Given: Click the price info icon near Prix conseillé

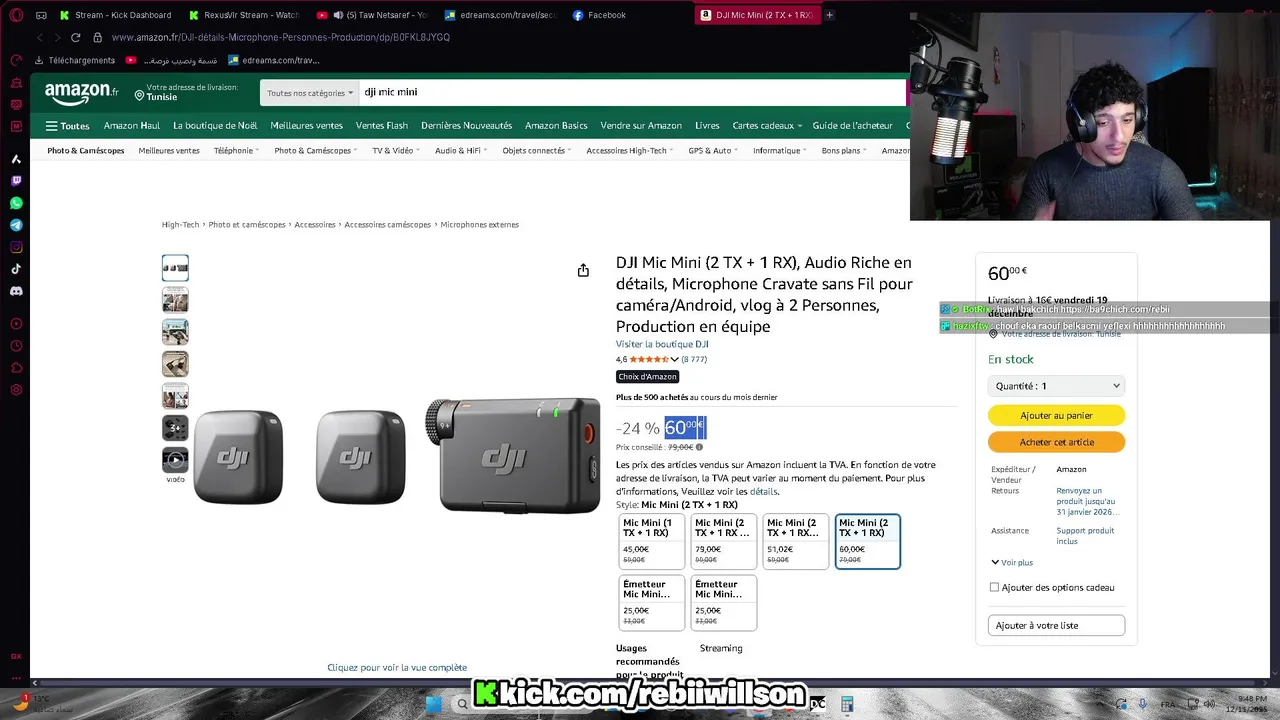Looking at the screenshot, I should (x=699, y=447).
